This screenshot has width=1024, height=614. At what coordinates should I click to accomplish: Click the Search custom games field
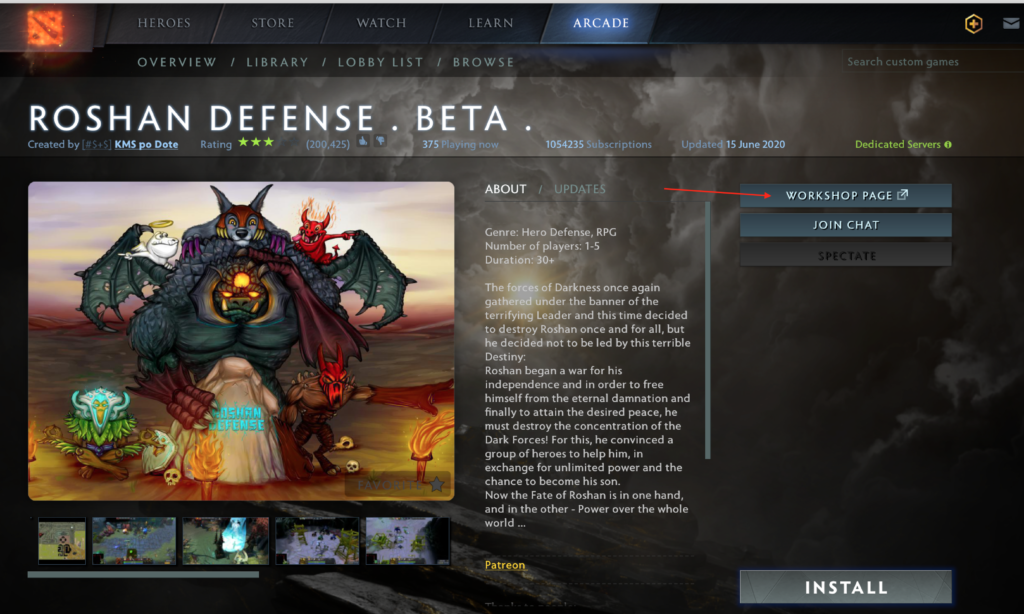click(933, 61)
